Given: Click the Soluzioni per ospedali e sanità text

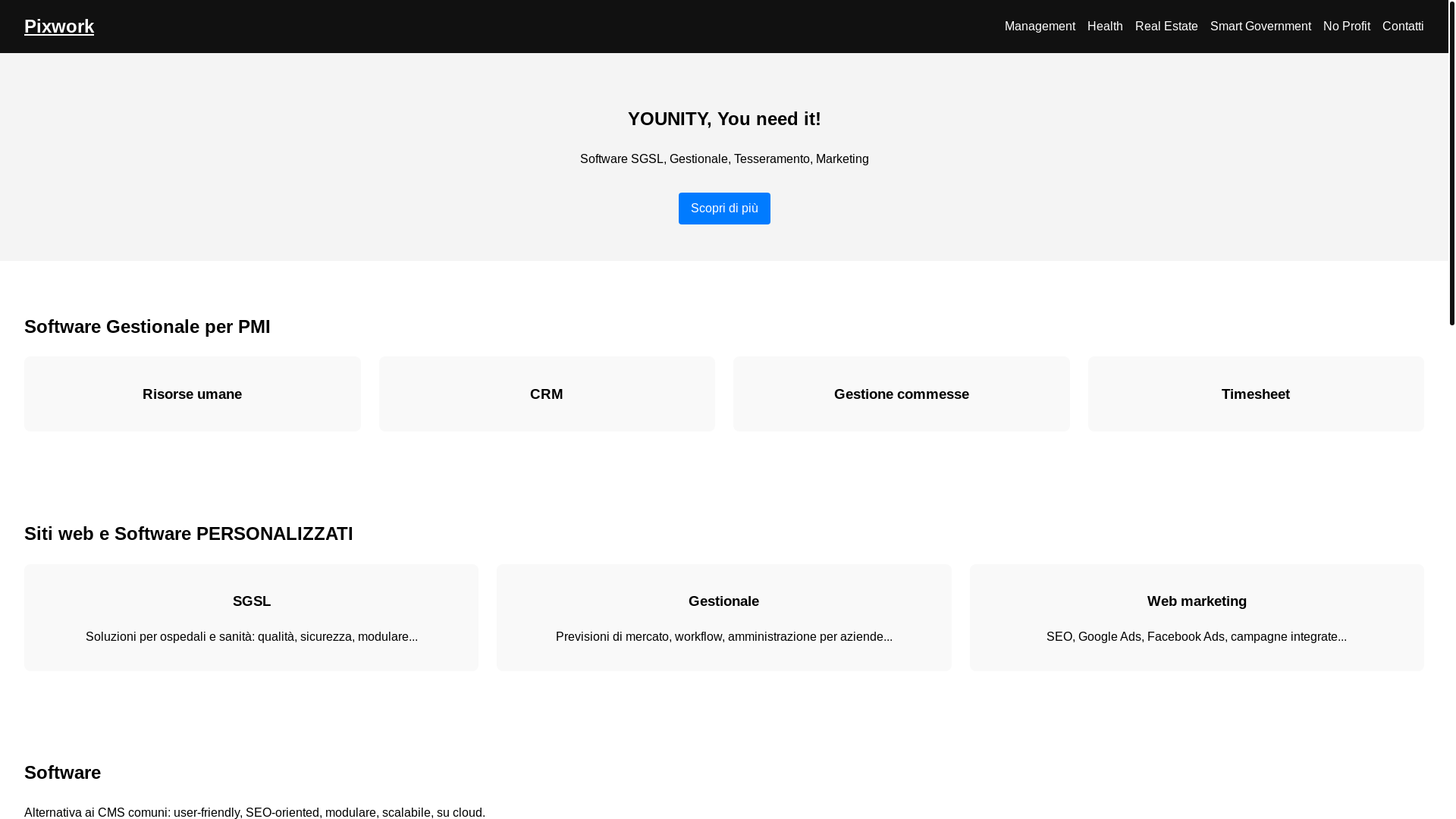Looking at the screenshot, I should coord(252,637).
